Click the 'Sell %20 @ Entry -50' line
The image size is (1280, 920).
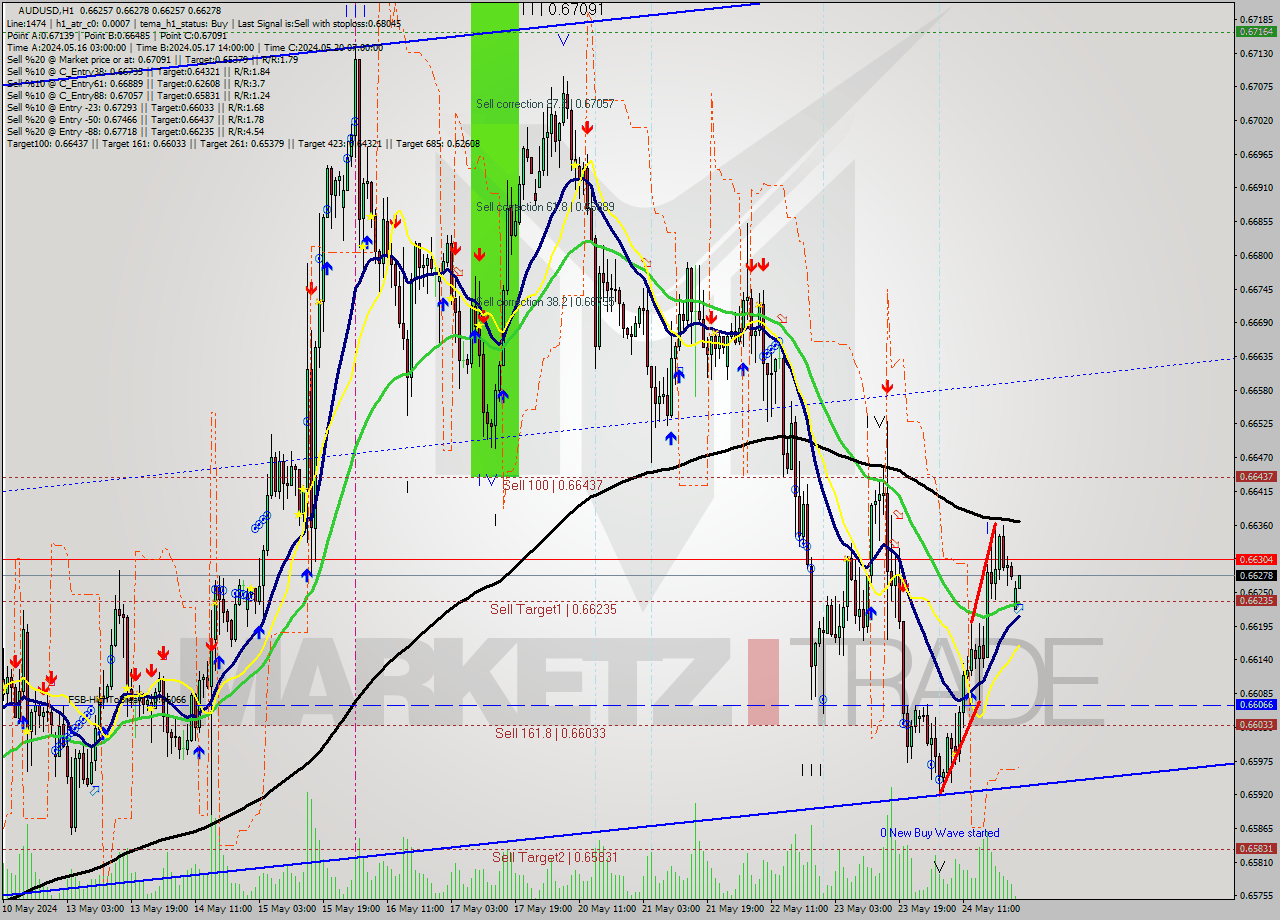135,119
